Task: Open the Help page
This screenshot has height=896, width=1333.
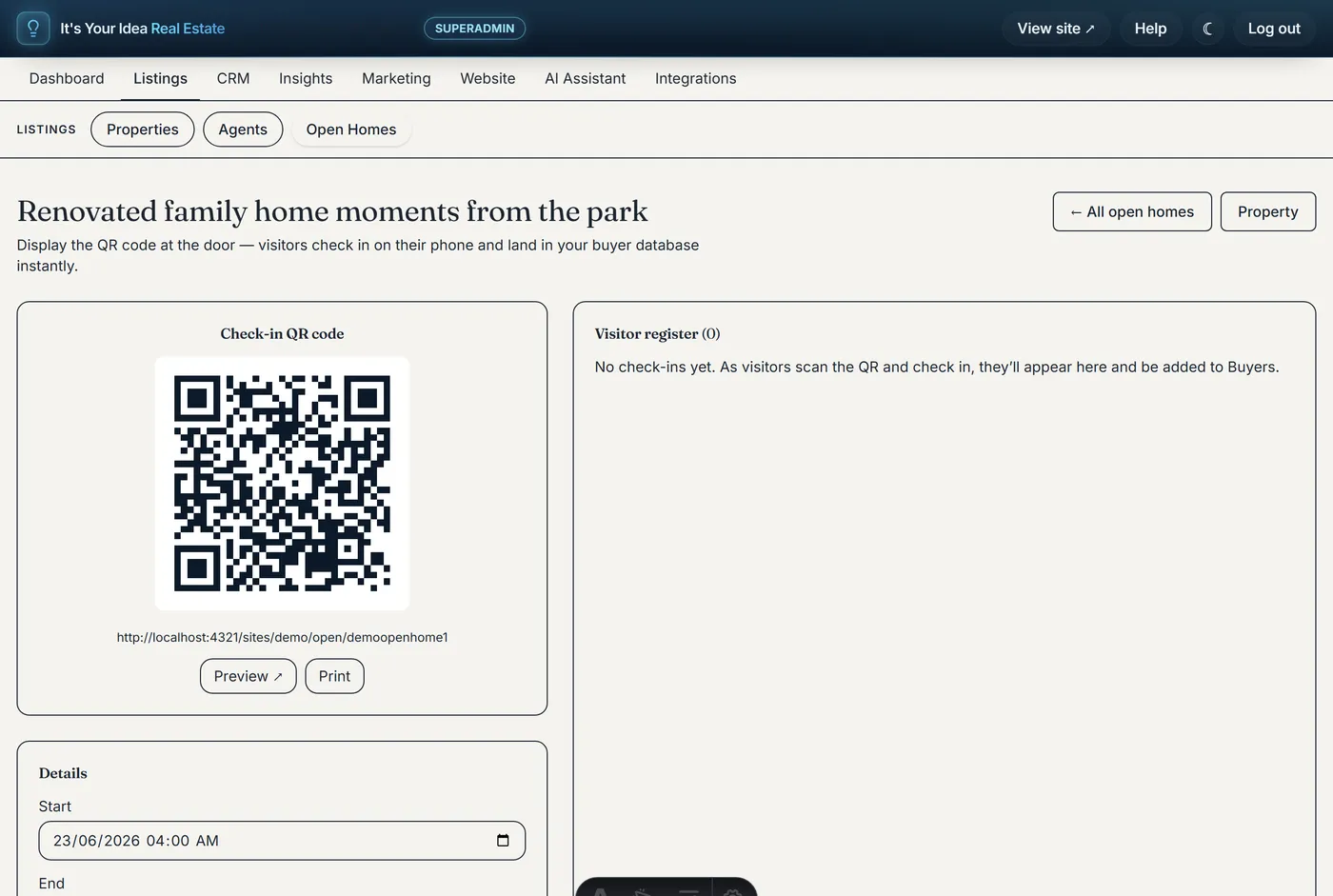Action: pos(1150,29)
